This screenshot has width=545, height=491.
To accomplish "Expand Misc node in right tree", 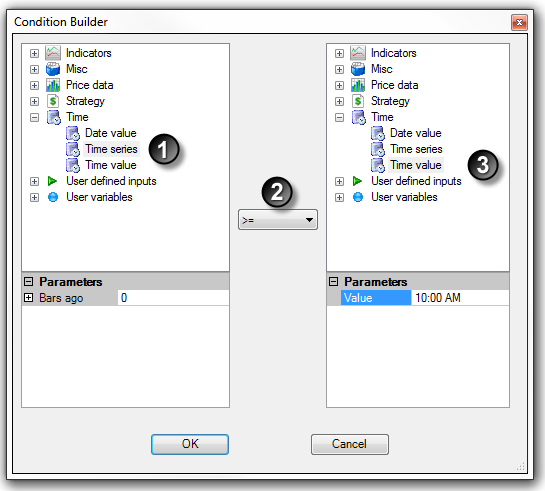I will pyautogui.click(x=339, y=69).
